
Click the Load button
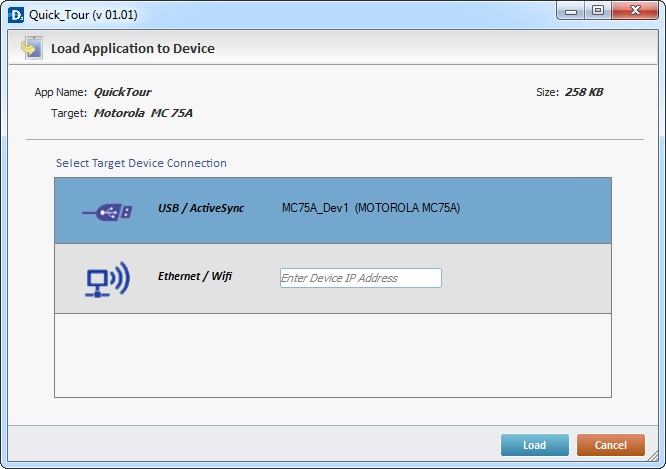[x=535, y=445]
